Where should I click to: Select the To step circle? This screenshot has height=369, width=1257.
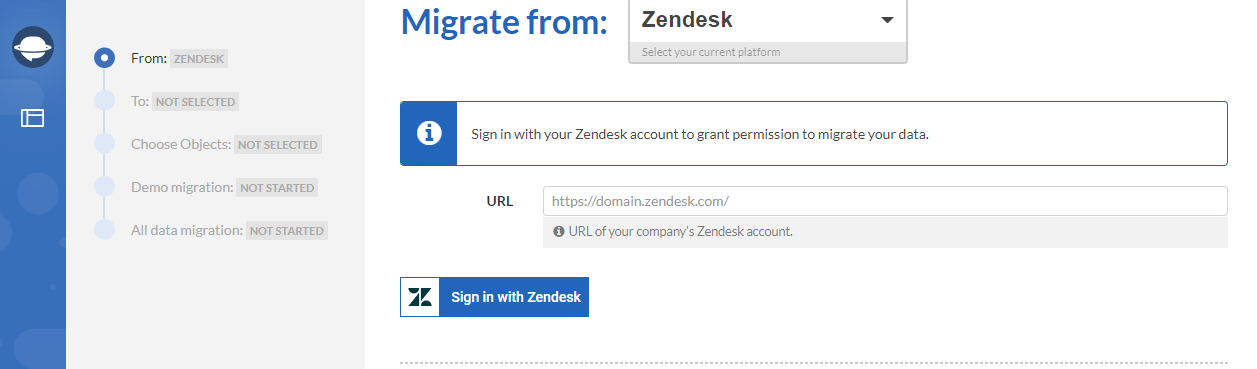(x=104, y=101)
